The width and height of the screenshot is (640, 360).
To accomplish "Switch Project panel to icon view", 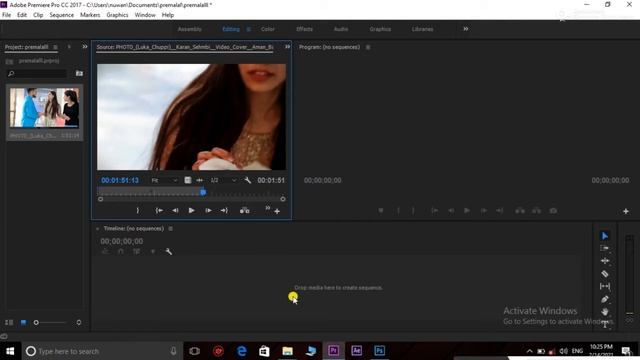I will click(x=23, y=322).
